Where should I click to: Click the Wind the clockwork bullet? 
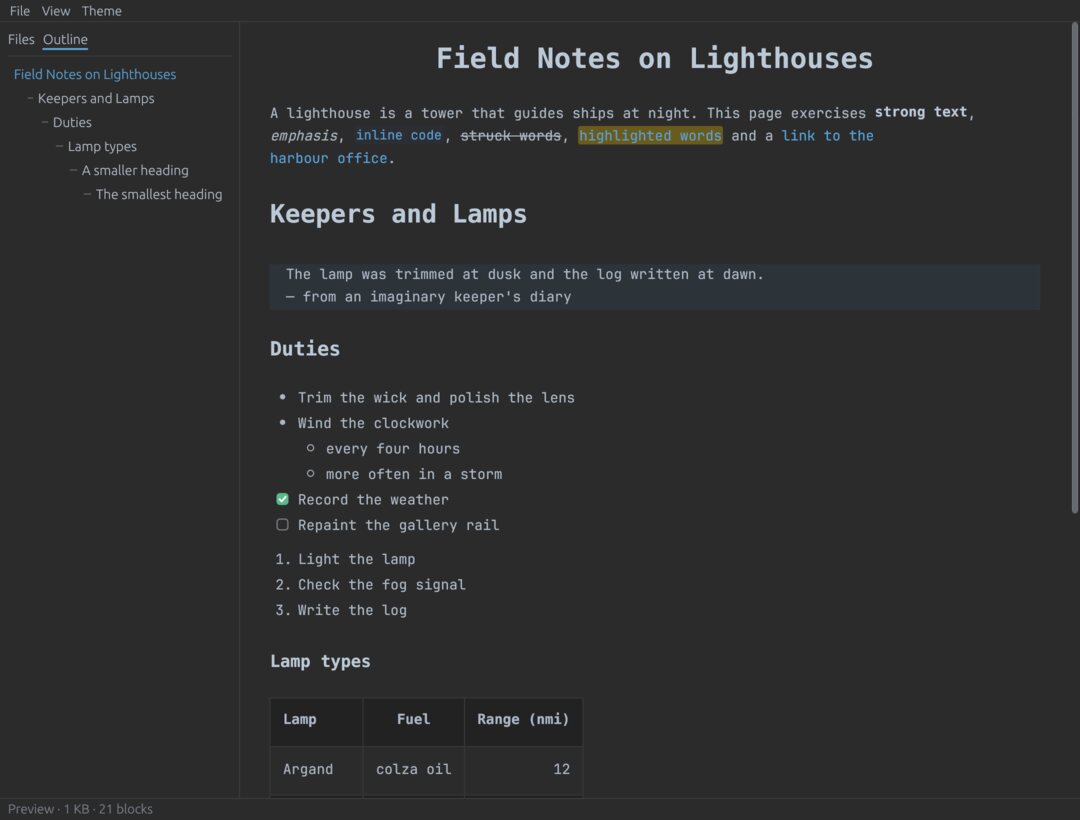pos(373,423)
